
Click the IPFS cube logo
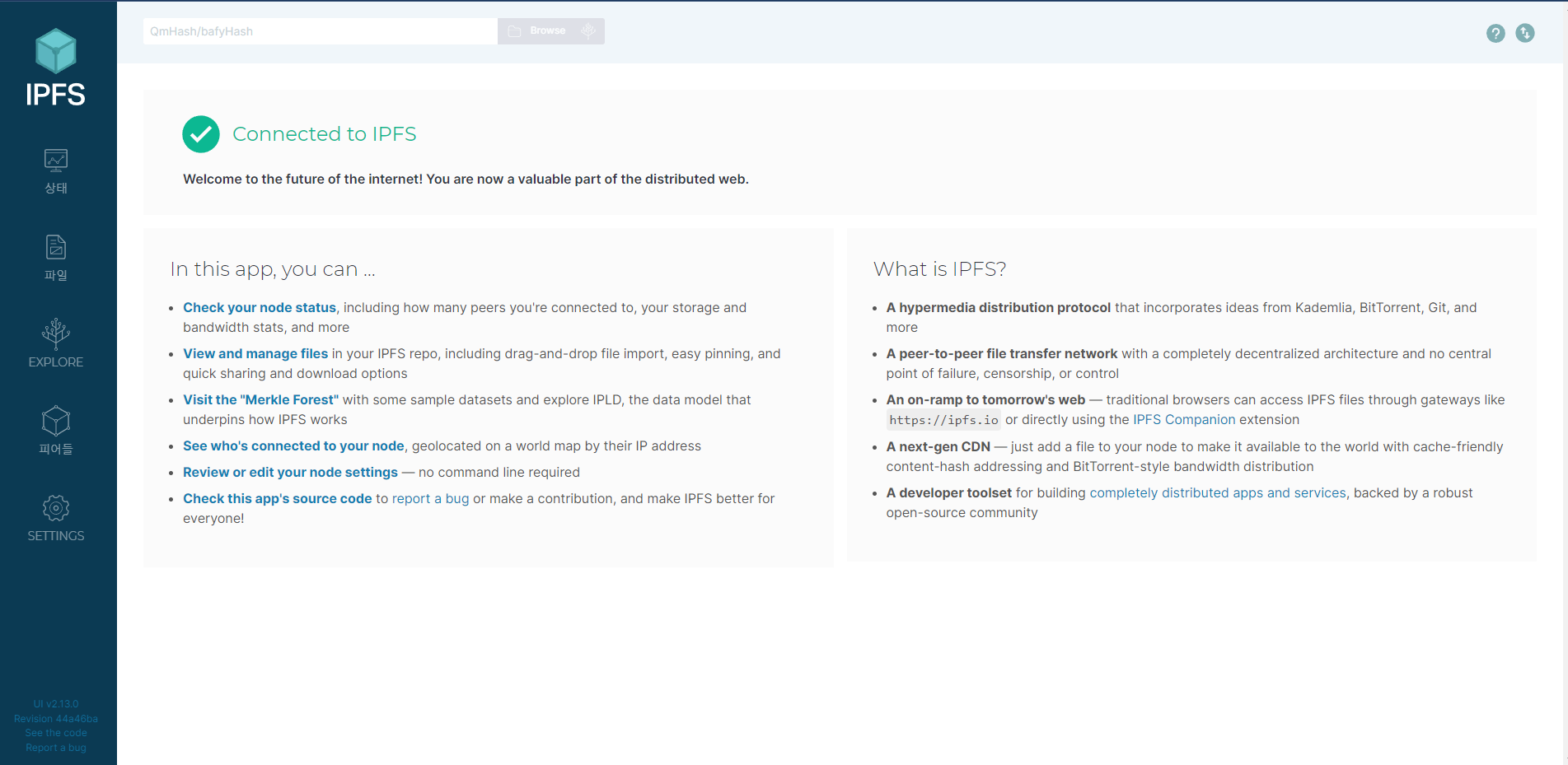click(x=56, y=51)
